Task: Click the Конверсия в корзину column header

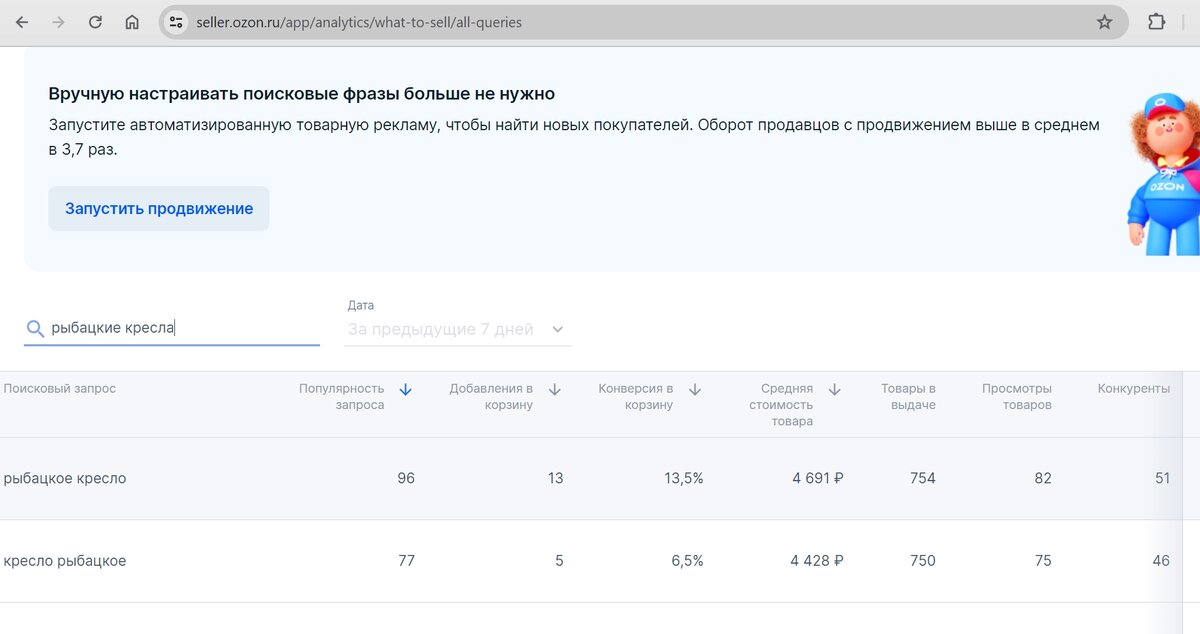Action: point(635,397)
